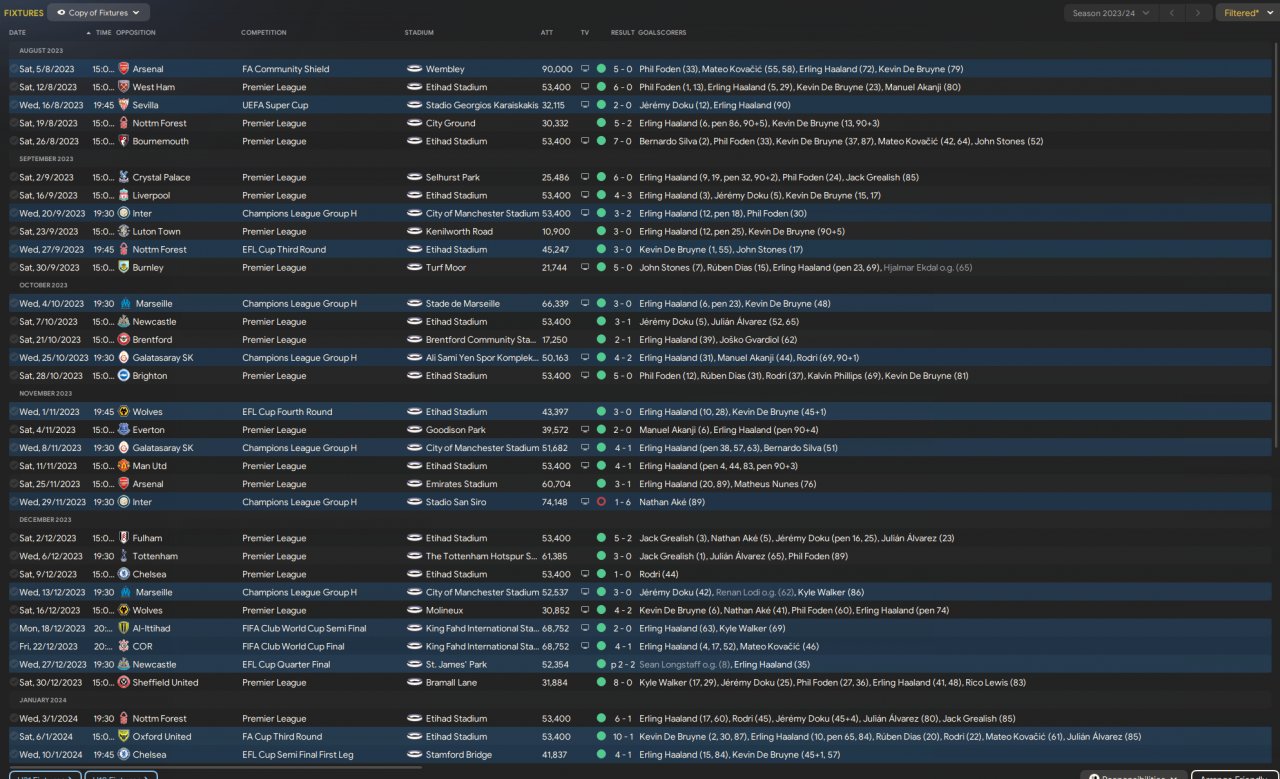The image size is (1280, 779).
Task: Click the Arsenal badge in the FA Community Shield row
Action: click(124, 69)
